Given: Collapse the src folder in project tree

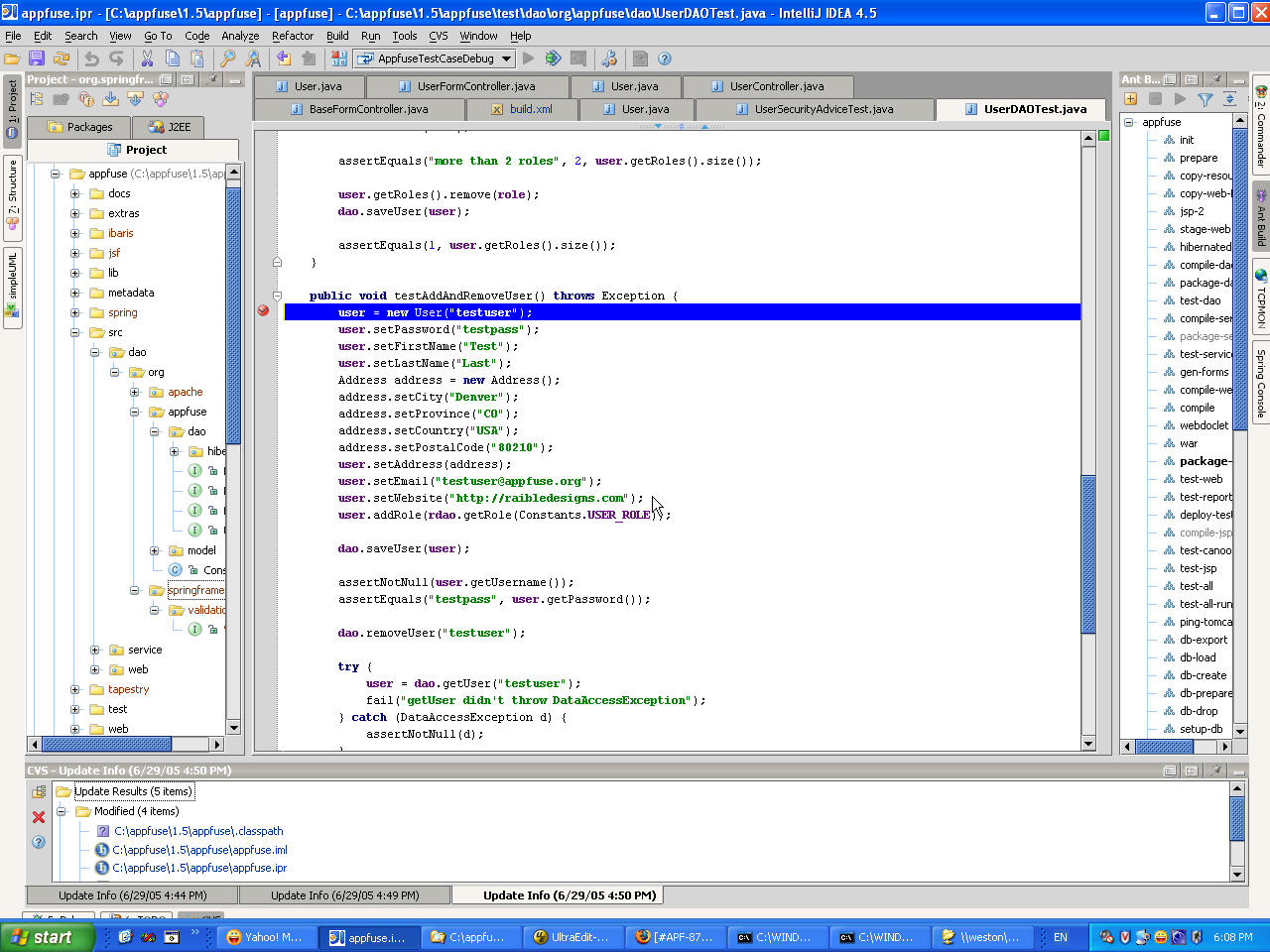Looking at the screenshot, I should pyautogui.click(x=75, y=332).
